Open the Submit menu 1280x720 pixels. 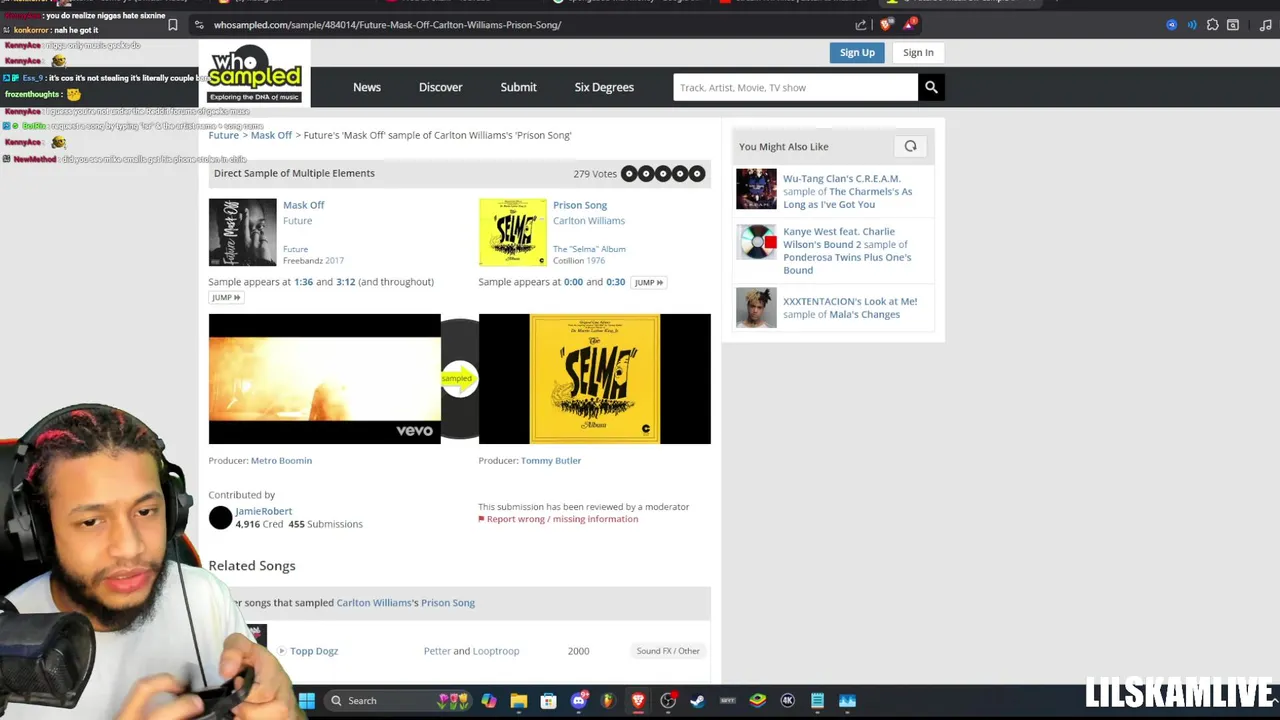(x=518, y=87)
